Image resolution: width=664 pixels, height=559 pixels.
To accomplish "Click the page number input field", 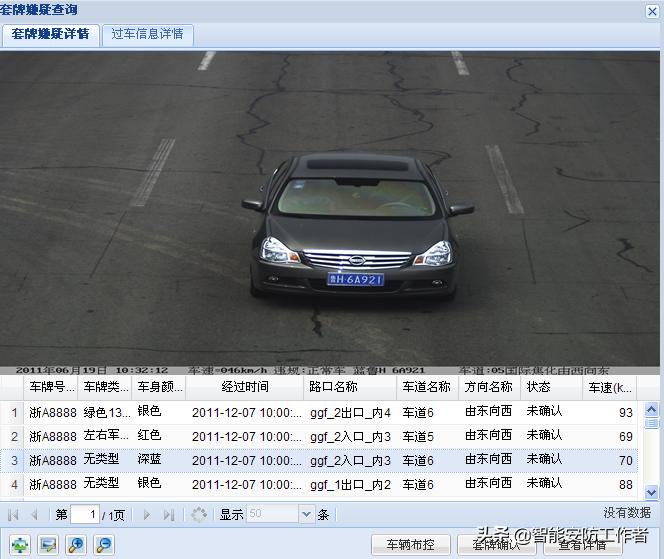I will (x=85, y=515).
